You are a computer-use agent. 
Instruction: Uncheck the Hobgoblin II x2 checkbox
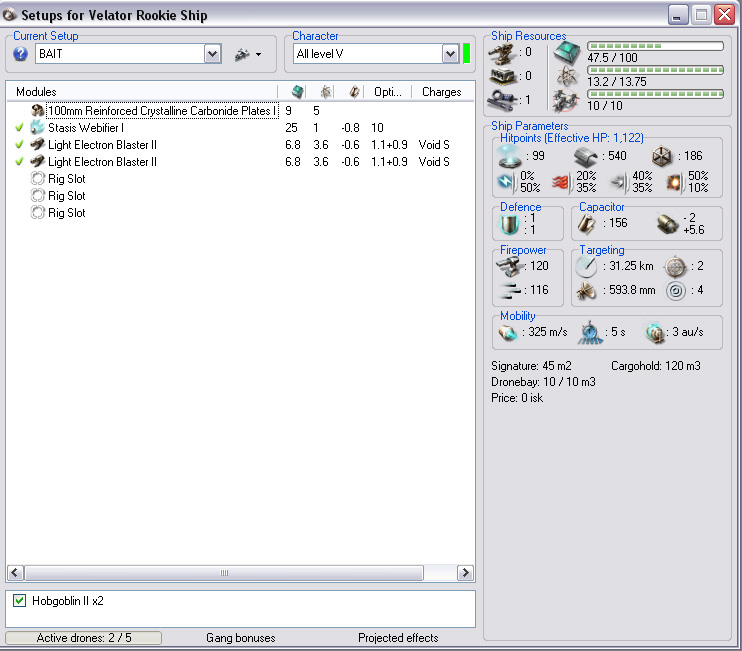coord(19,601)
